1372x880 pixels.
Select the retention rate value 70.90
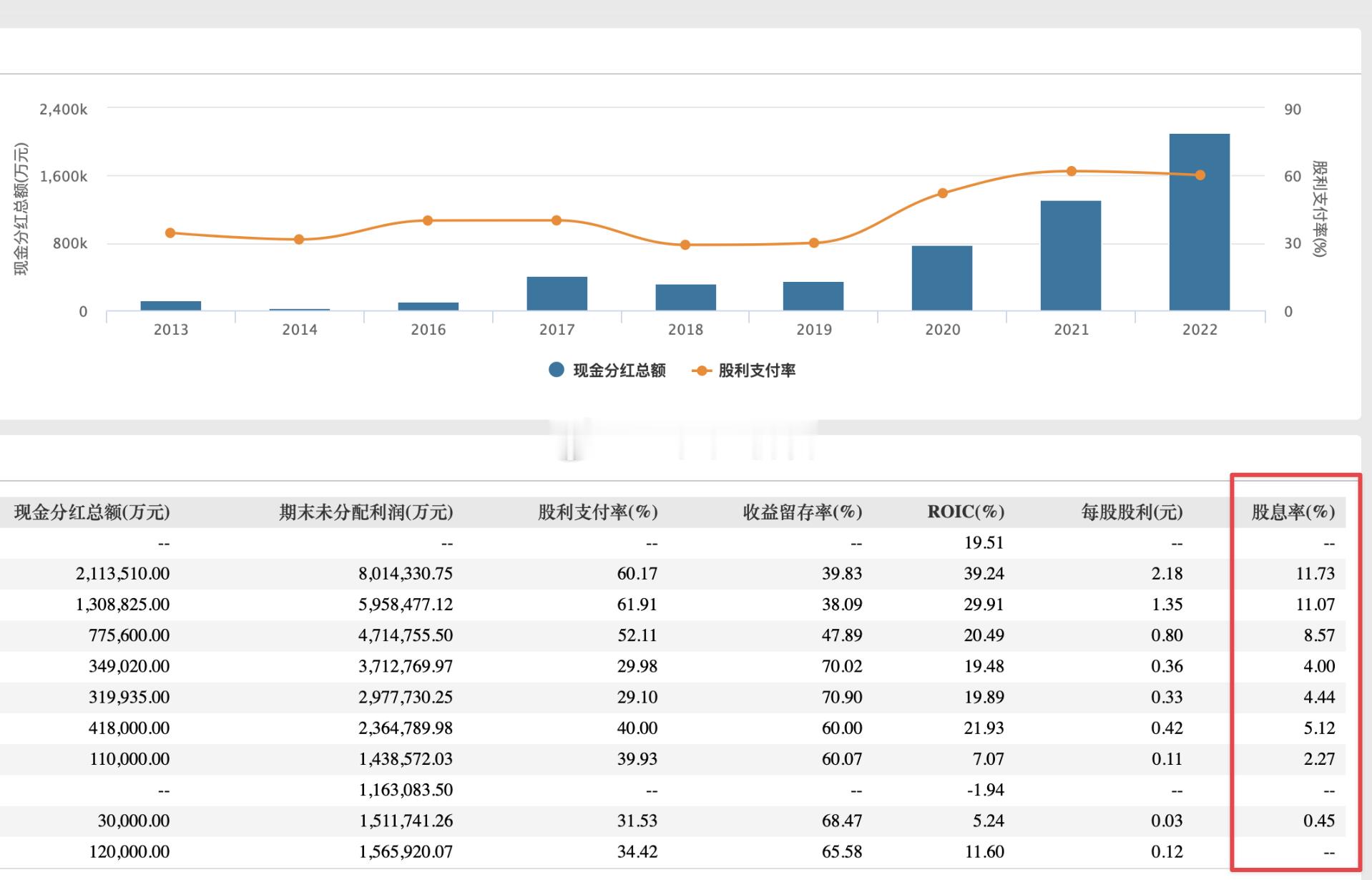(842, 697)
